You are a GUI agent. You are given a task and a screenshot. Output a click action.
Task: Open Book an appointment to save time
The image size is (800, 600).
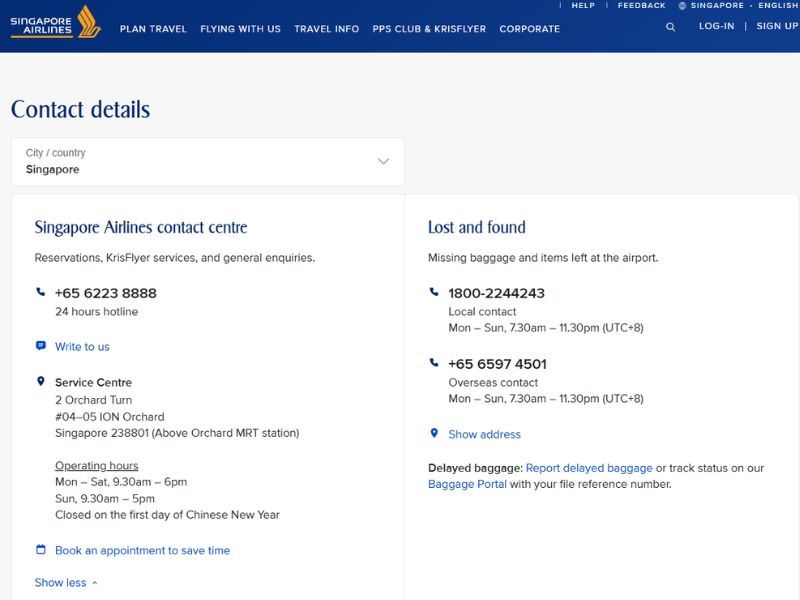tap(142, 551)
